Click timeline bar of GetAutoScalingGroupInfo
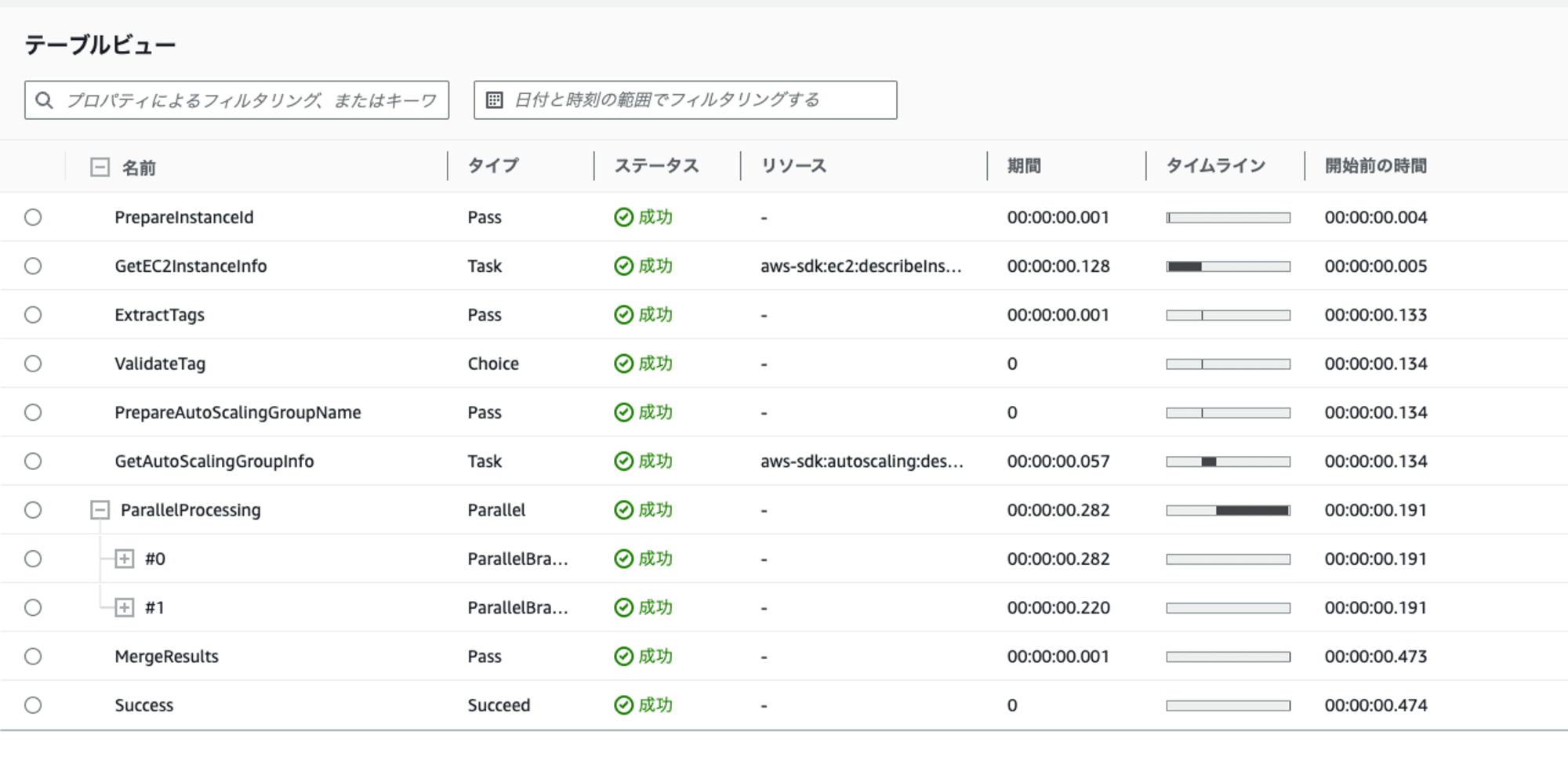The width and height of the screenshot is (1568, 771). pos(1228,462)
